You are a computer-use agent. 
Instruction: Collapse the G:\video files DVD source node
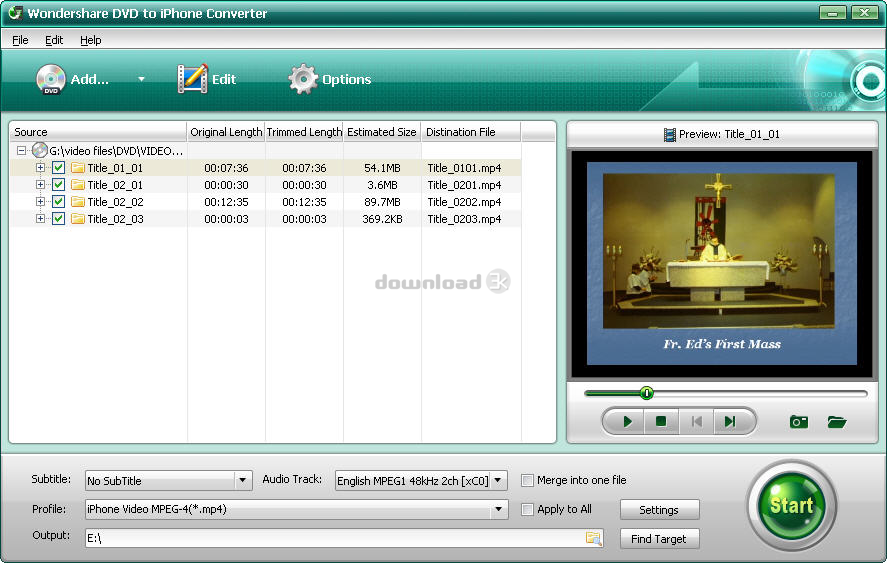[x=21, y=151]
